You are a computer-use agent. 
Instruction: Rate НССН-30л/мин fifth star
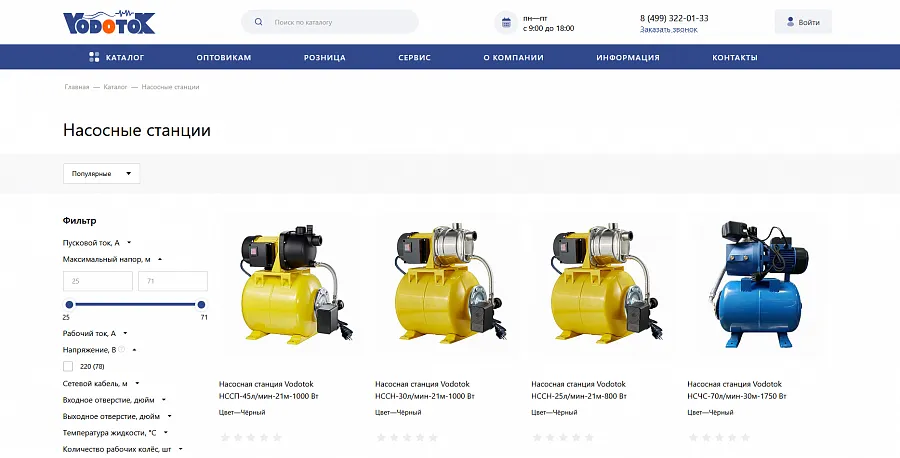[x=433, y=437]
